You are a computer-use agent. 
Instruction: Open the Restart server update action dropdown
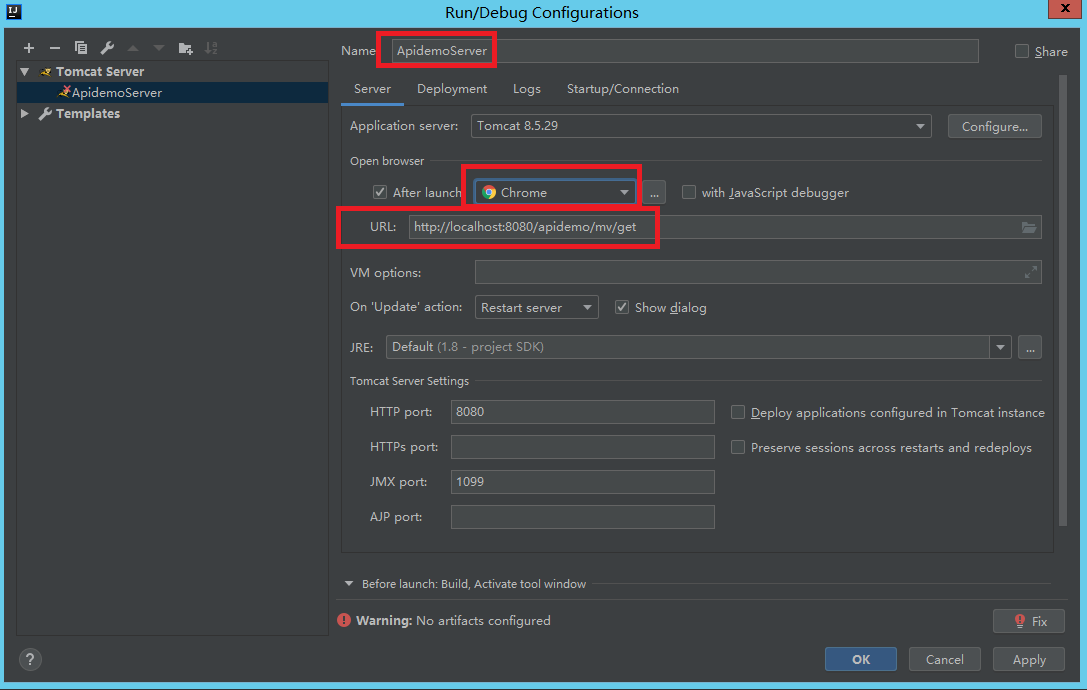[536, 307]
